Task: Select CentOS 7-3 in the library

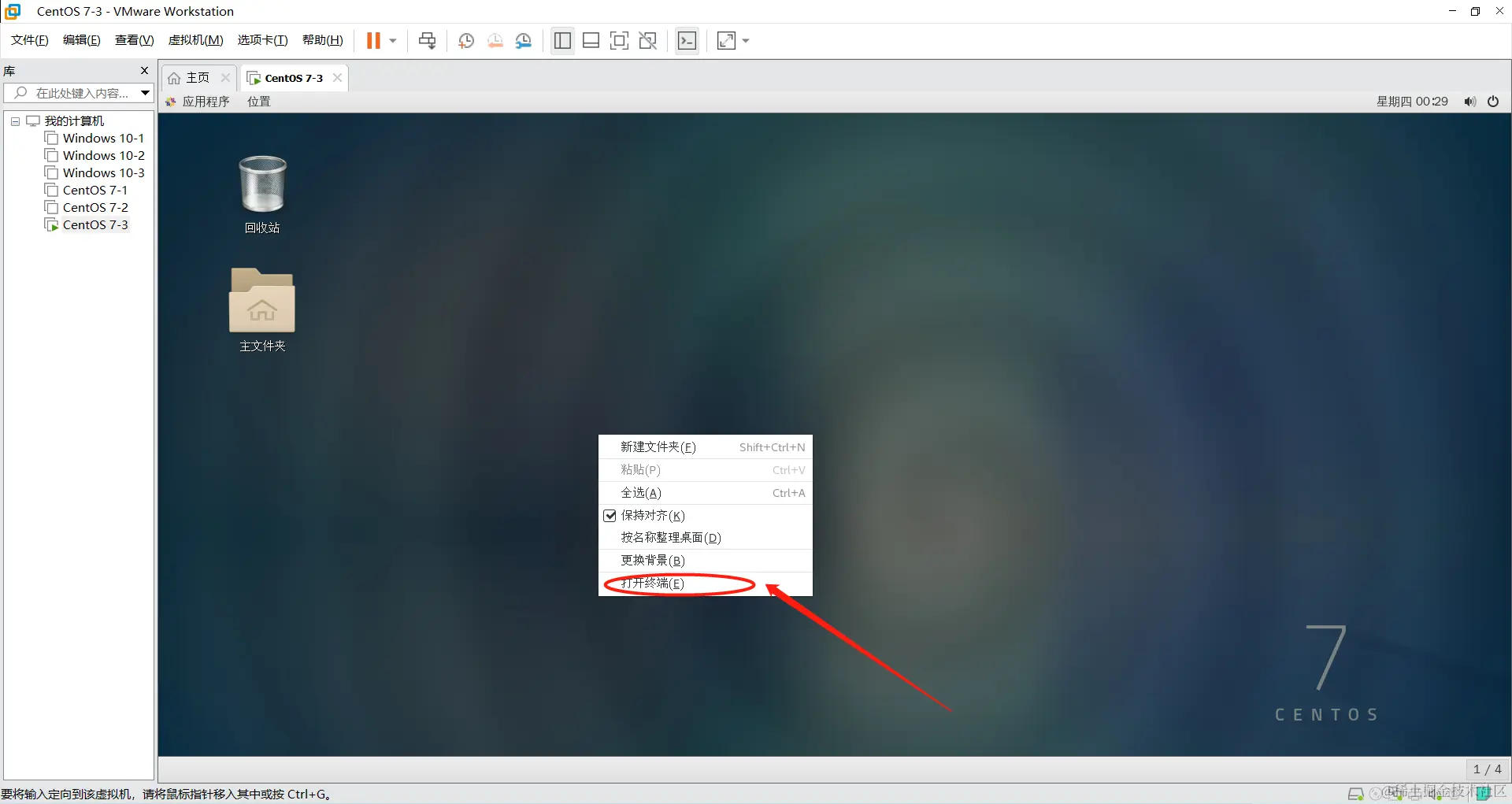Action: click(x=95, y=225)
